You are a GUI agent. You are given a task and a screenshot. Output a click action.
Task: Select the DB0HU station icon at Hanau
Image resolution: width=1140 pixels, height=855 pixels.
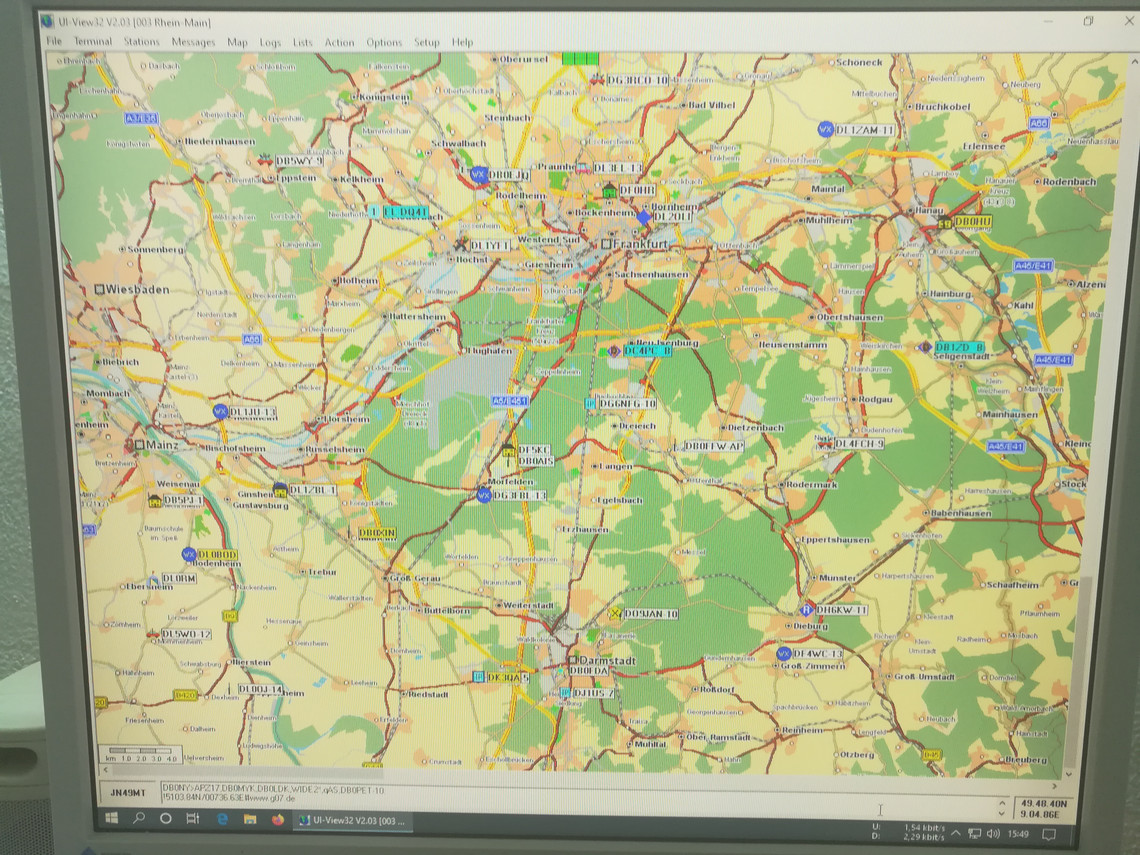[x=944, y=222]
